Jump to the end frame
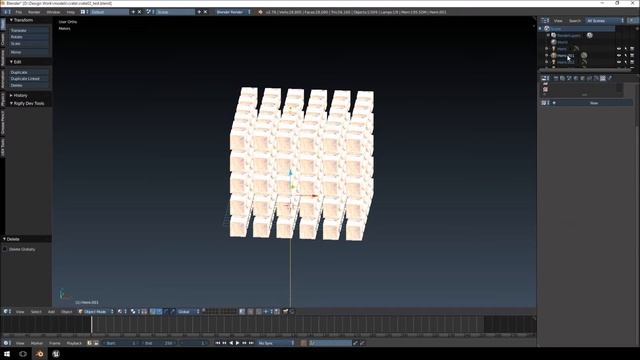The image size is (640, 360). coord(251,343)
